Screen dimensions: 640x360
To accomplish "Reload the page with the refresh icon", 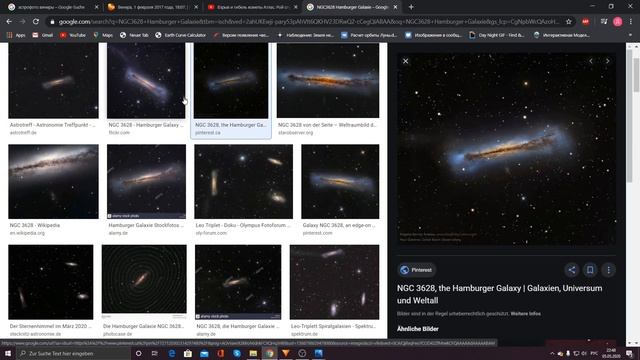I will [36, 22].
